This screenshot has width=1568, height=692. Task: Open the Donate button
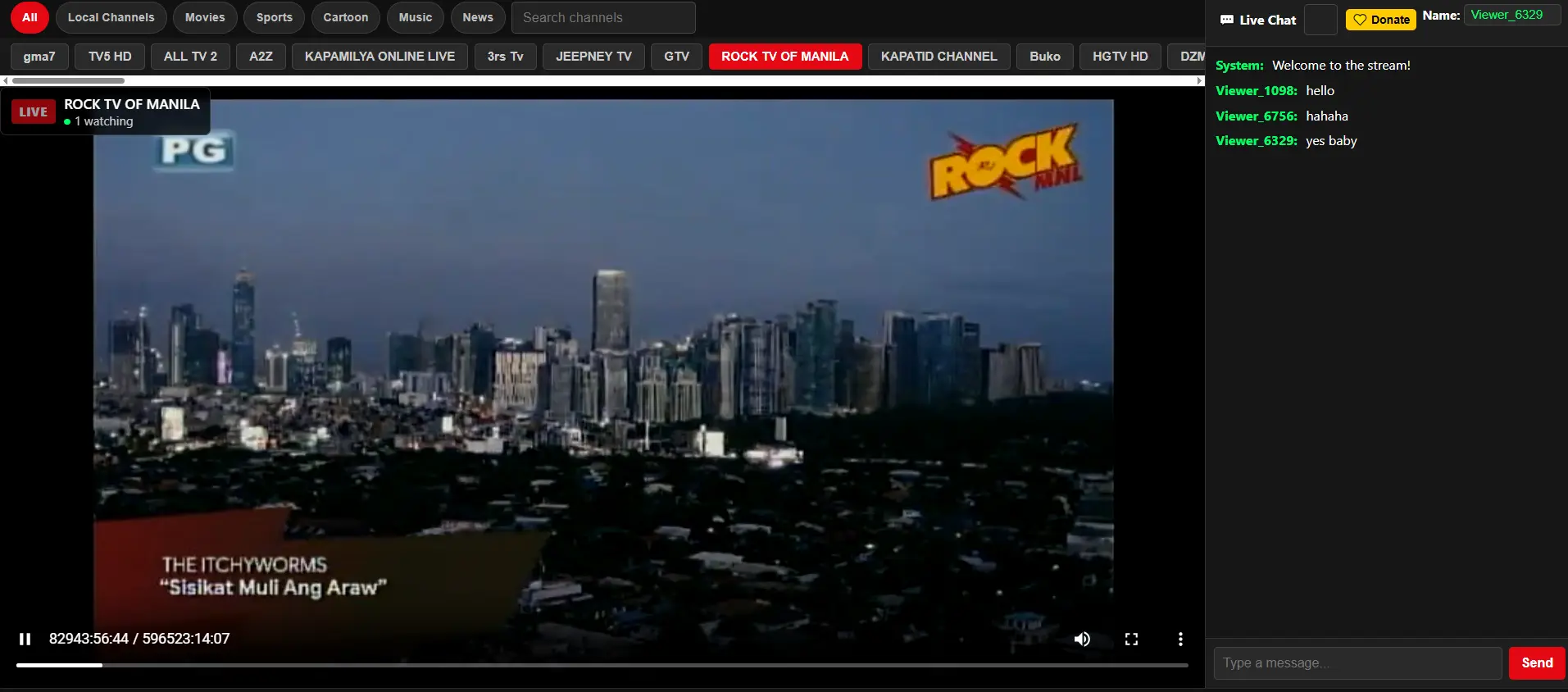[x=1381, y=20]
